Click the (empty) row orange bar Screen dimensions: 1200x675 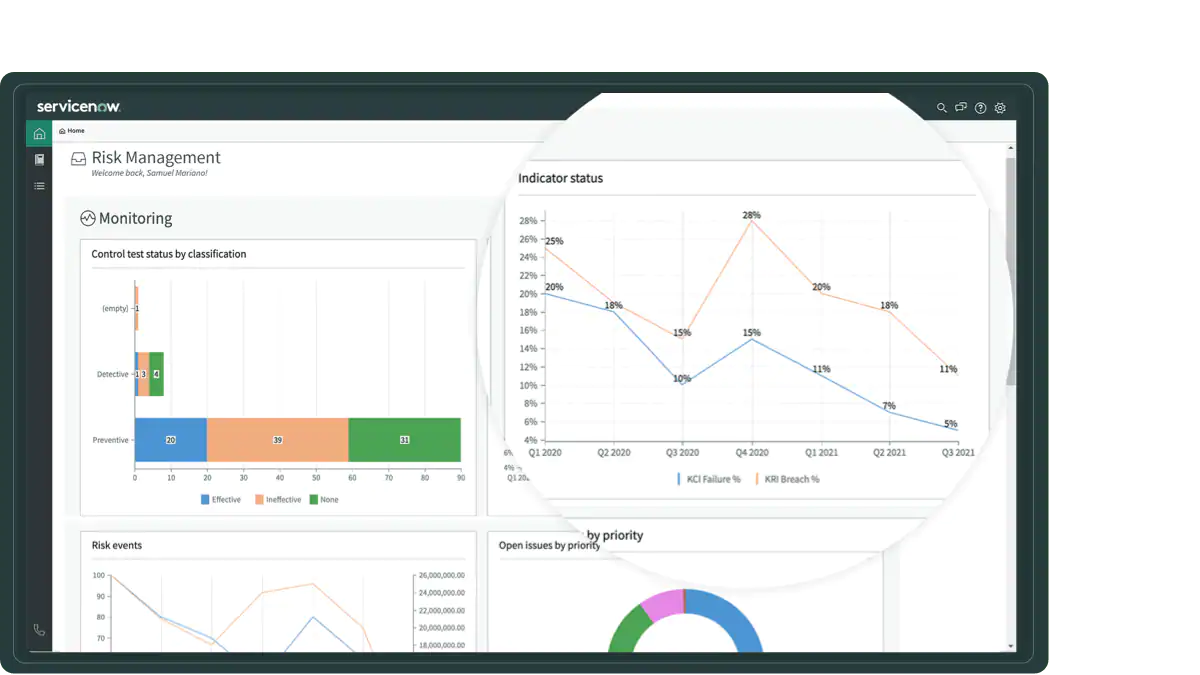137,309
